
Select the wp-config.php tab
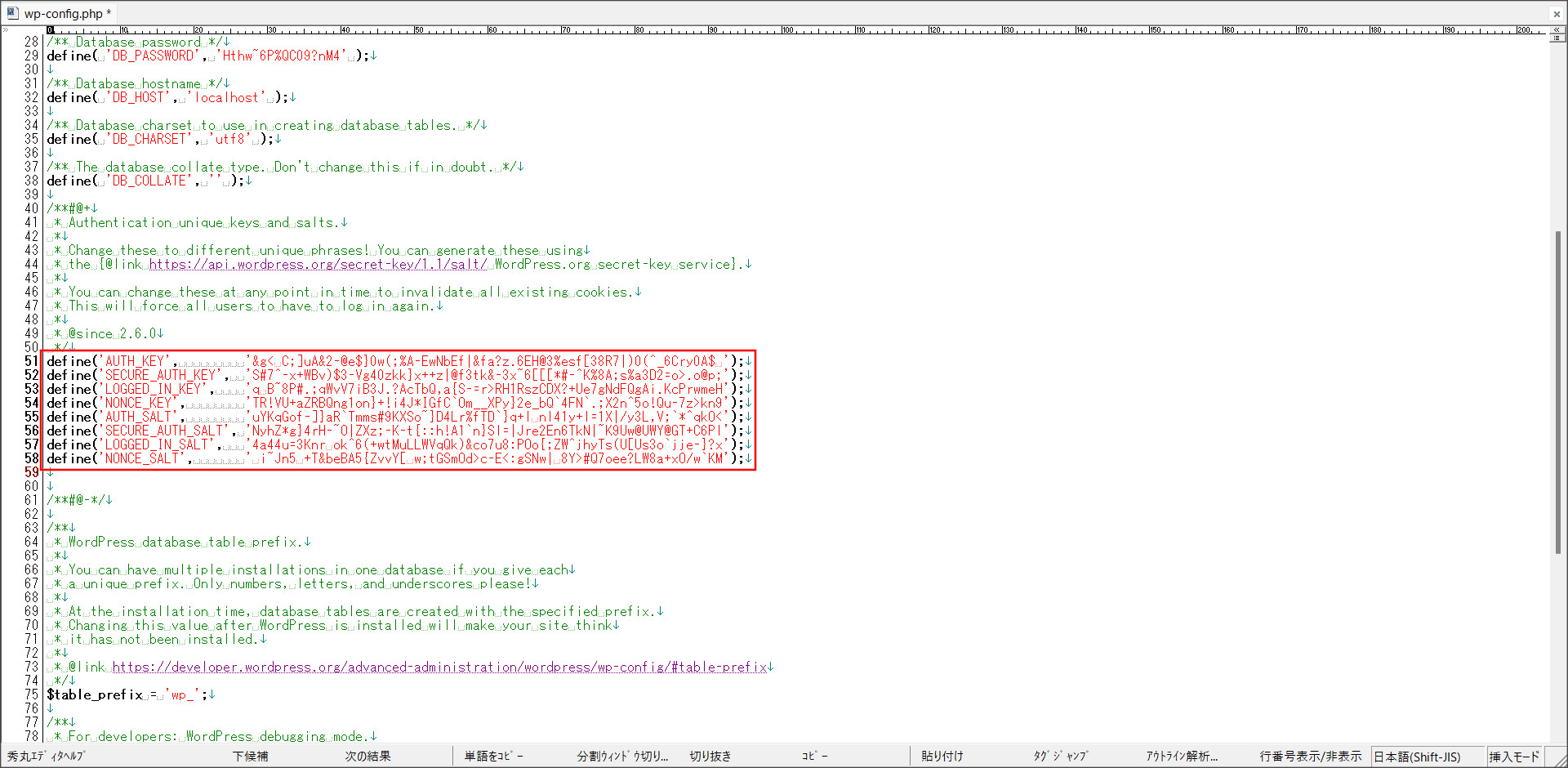point(64,14)
